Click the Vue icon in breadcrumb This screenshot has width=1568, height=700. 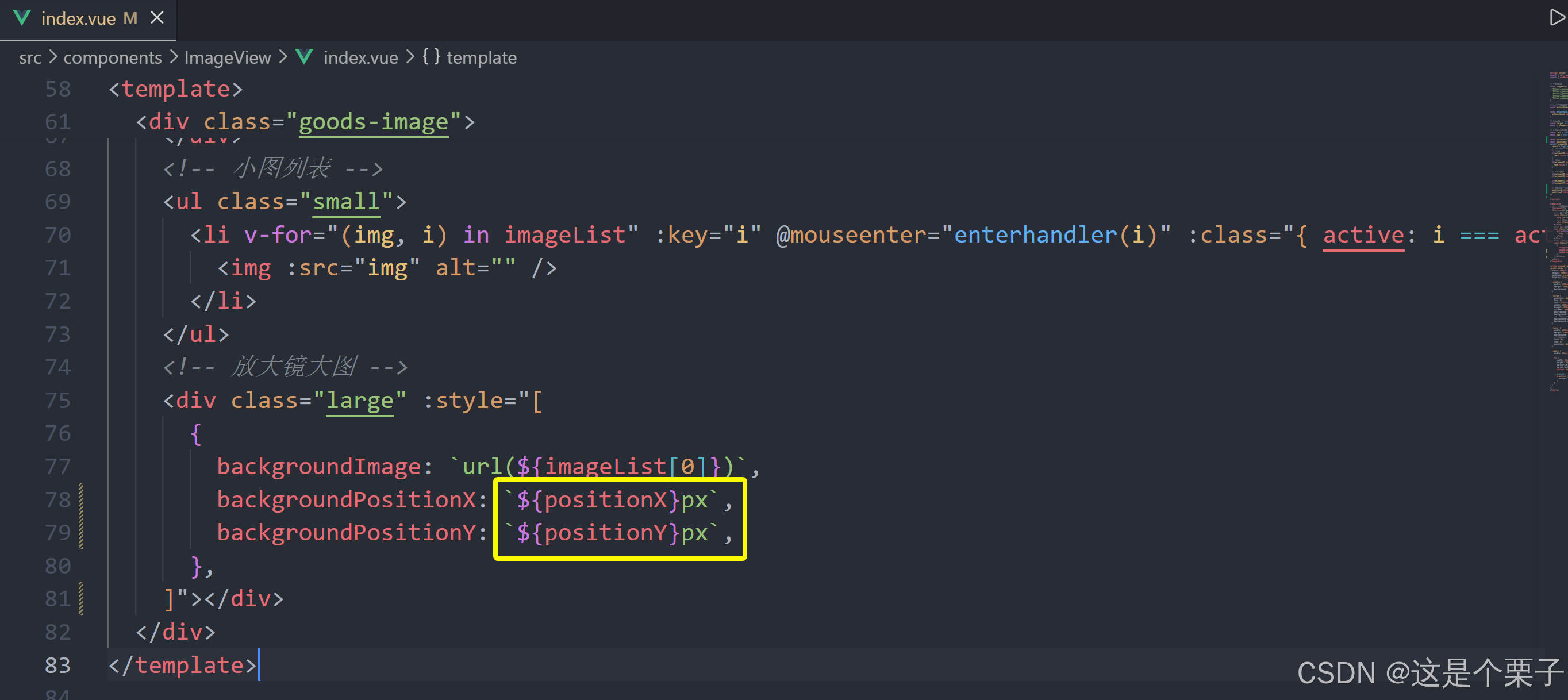pyautogui.click(x=303, y=57)
